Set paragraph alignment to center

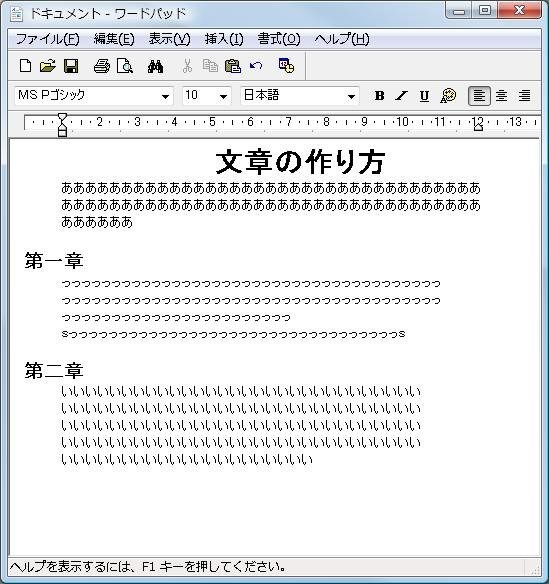(x=501, y=96)
